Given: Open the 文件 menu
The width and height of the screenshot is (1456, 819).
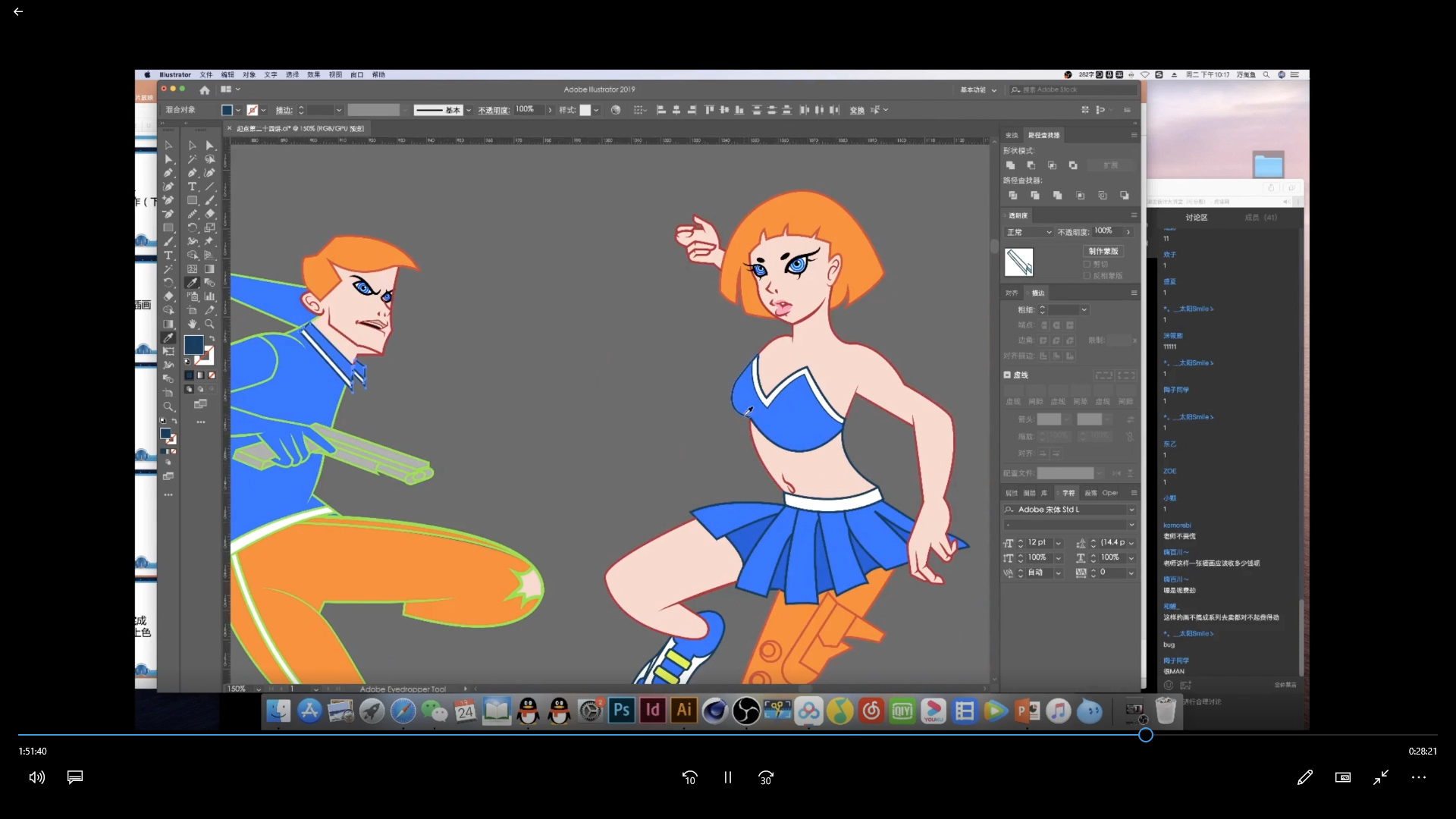Looking at the screenshot, I should 206,75.
